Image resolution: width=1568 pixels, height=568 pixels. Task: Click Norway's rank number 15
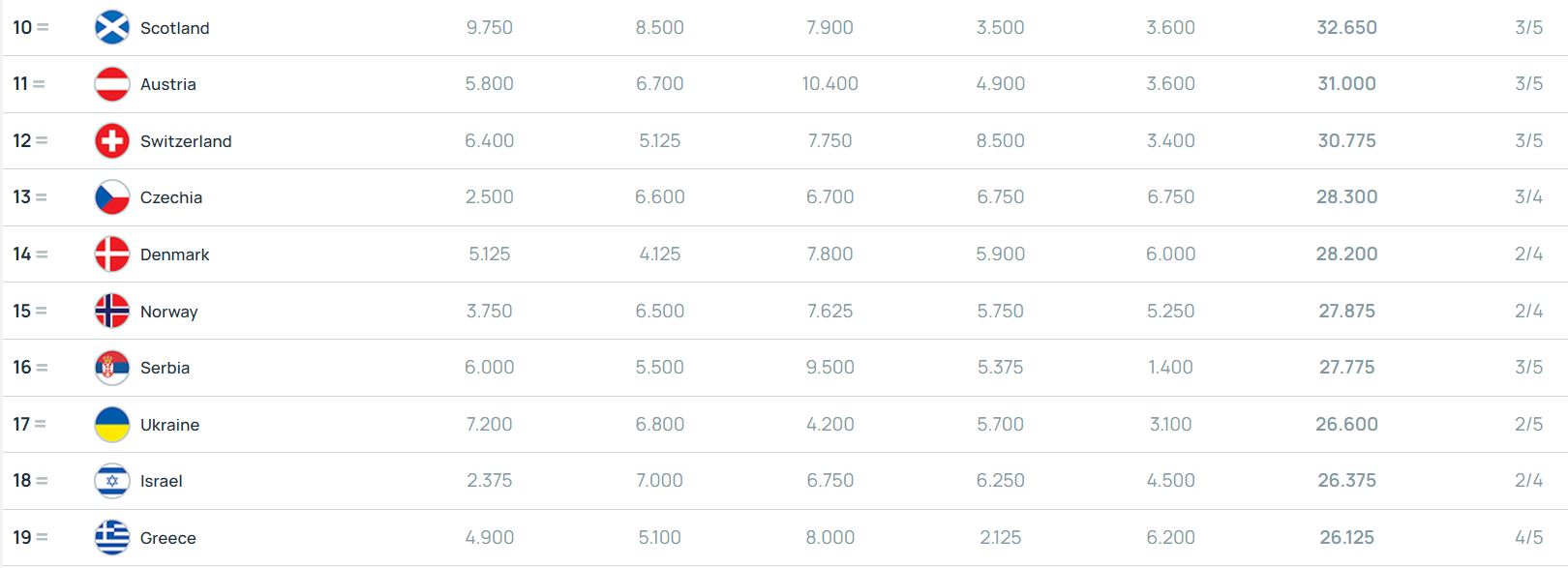tap(21, 311)
